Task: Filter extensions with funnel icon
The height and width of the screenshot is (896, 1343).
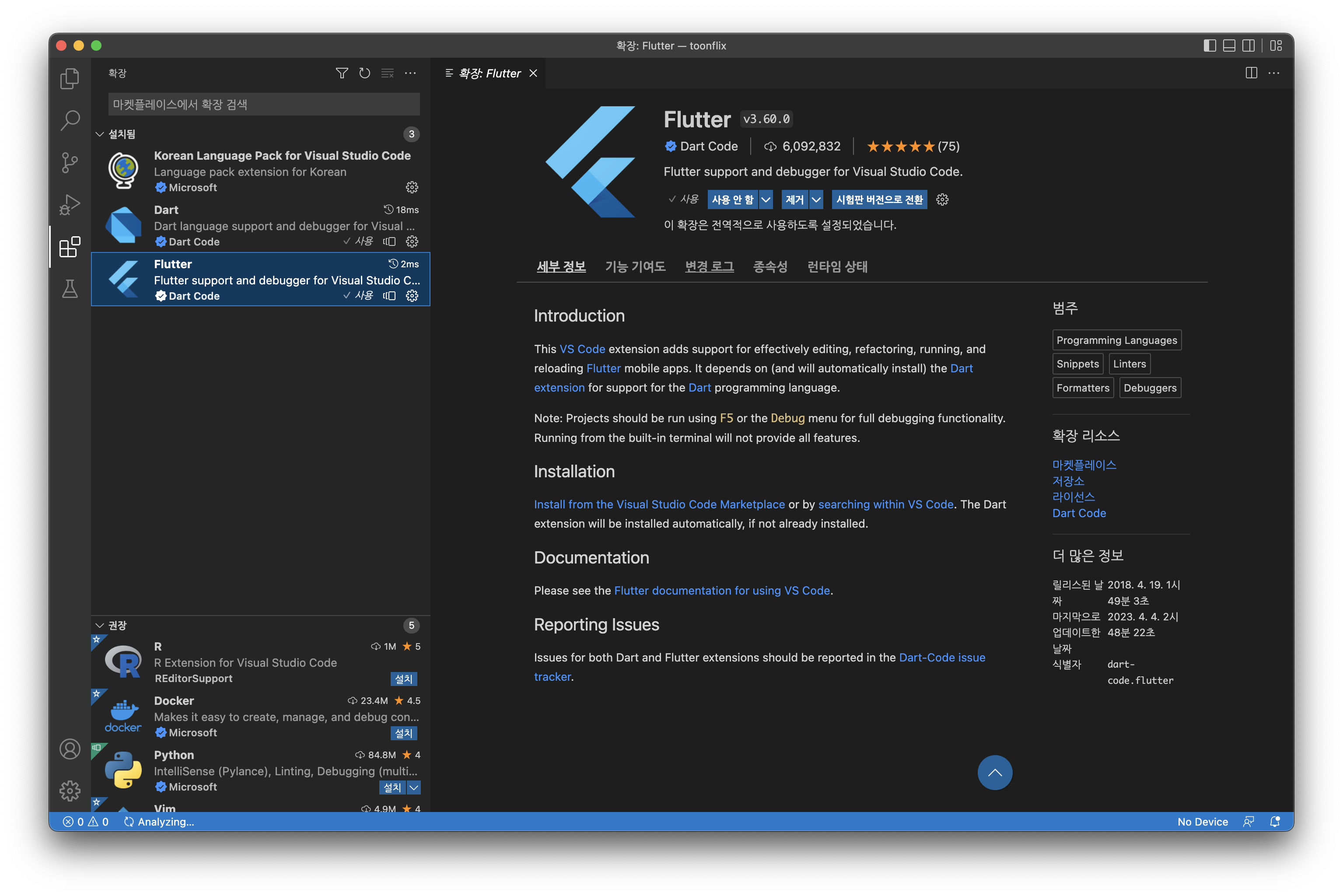Action: [x=342, y=73]
